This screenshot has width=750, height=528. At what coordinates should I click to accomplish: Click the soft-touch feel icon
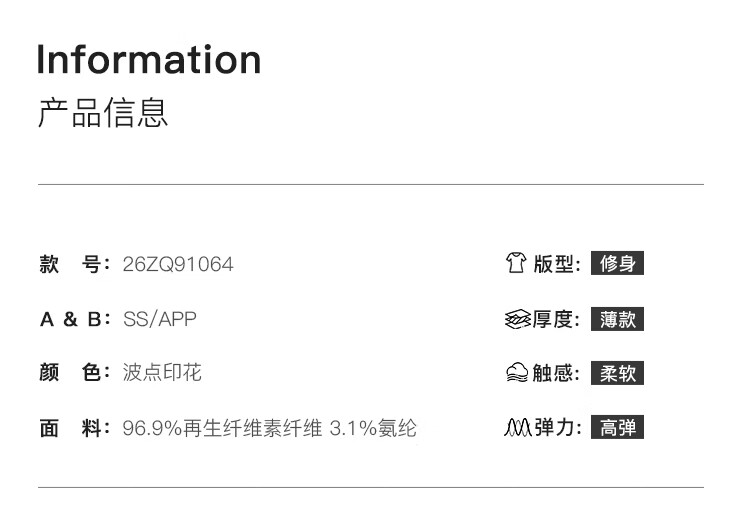pos(516,374)
